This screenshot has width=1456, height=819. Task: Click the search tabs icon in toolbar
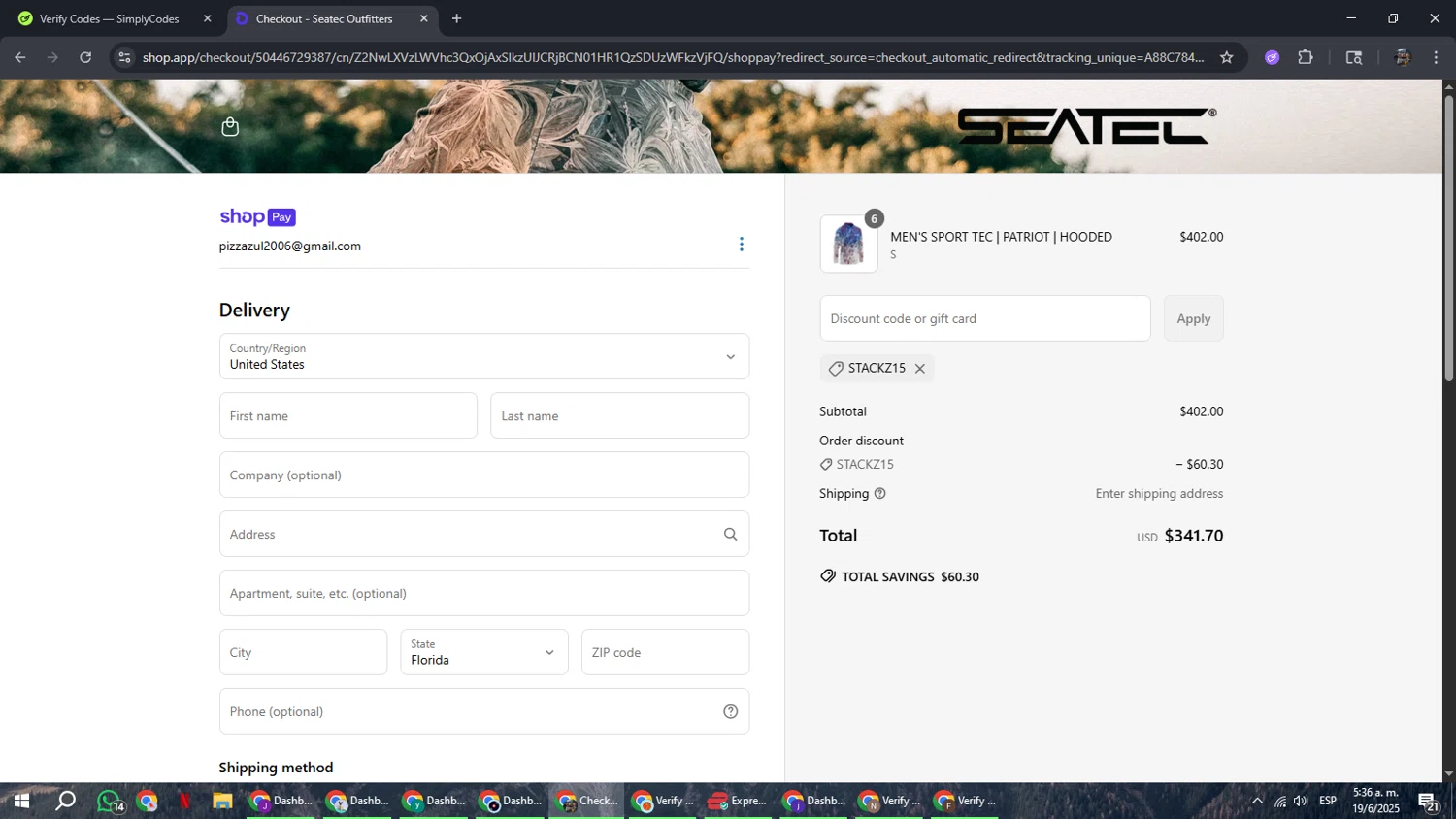(x=1354, y=57)
